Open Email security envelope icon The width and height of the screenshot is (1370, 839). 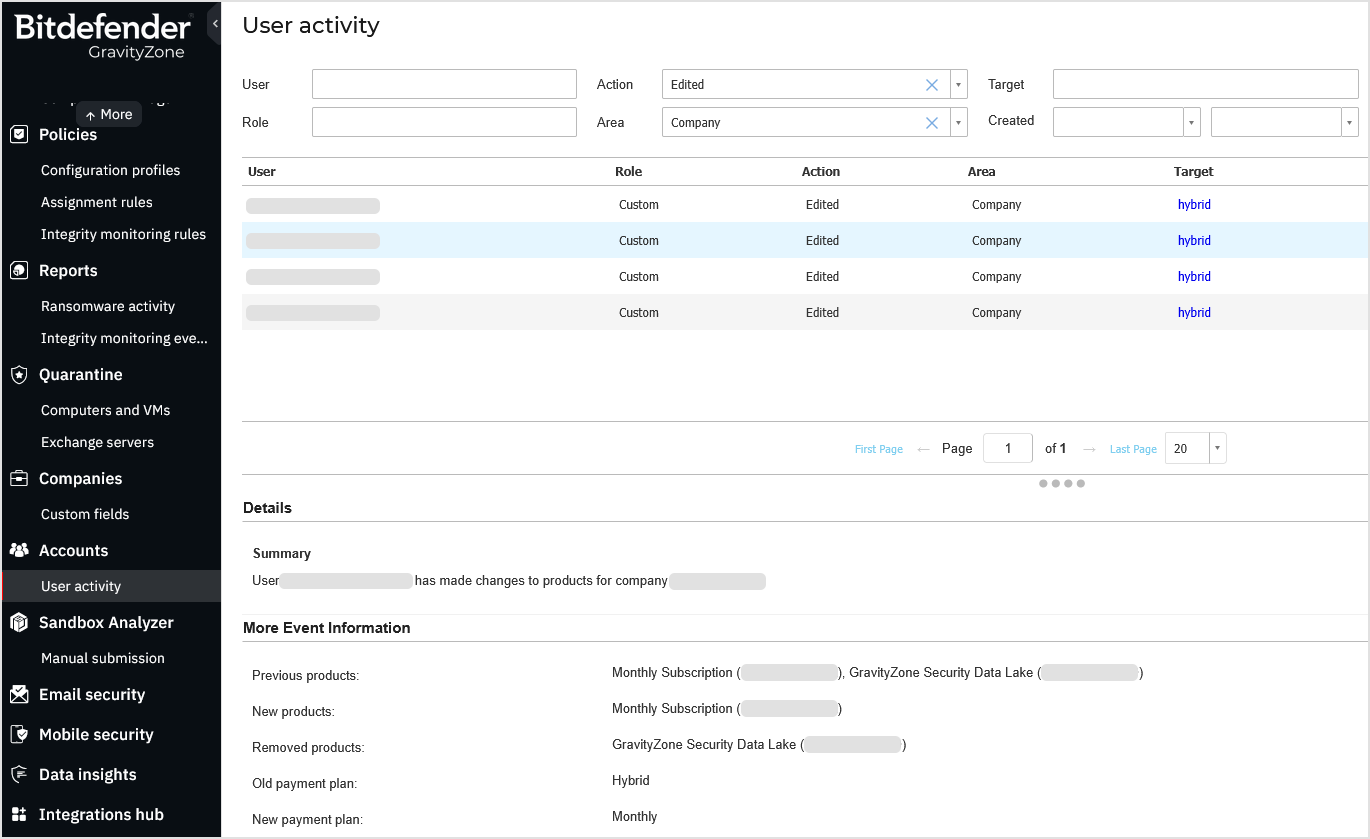[x=21, y=694]
